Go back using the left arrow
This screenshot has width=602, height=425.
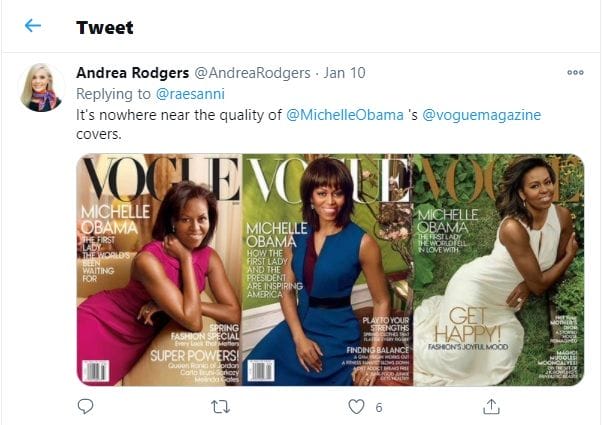(x=33, y=26)
